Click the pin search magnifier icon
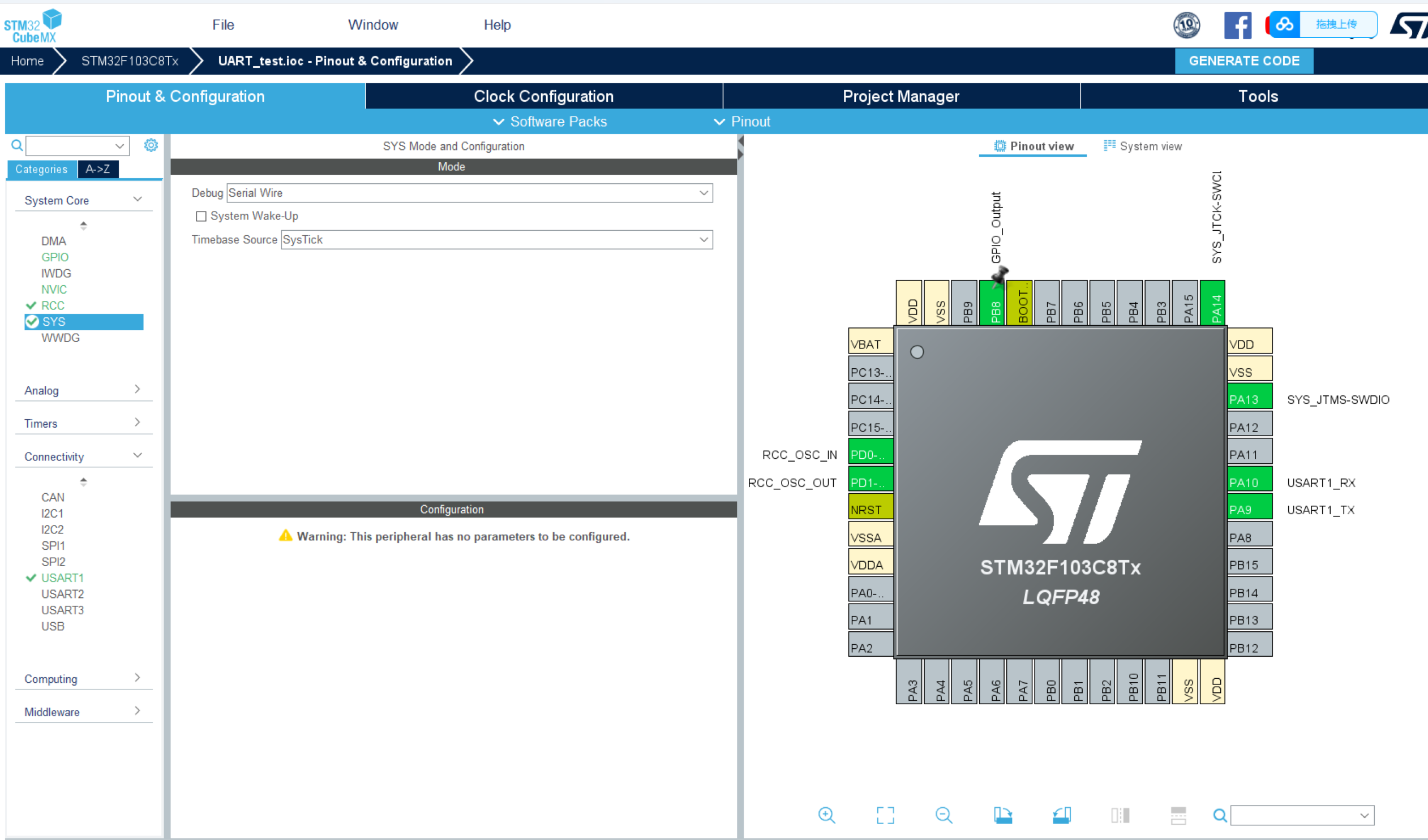The image size is (1428, 840). point(1220,815)
